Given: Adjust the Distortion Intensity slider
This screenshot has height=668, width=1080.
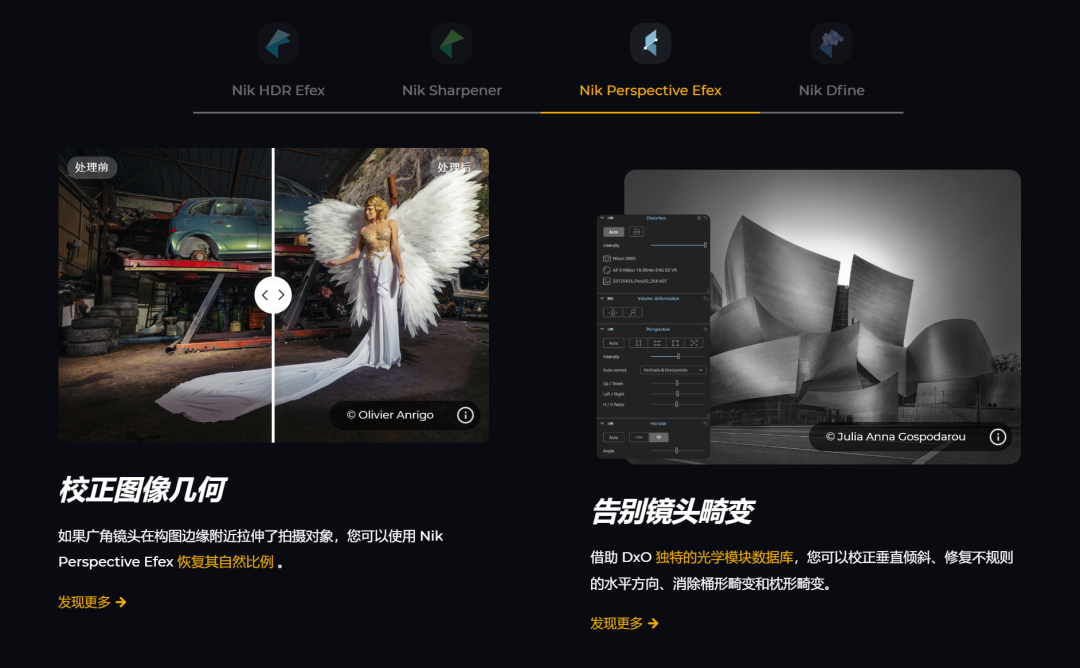Looking at the screenshot, I should coord(678,245).
